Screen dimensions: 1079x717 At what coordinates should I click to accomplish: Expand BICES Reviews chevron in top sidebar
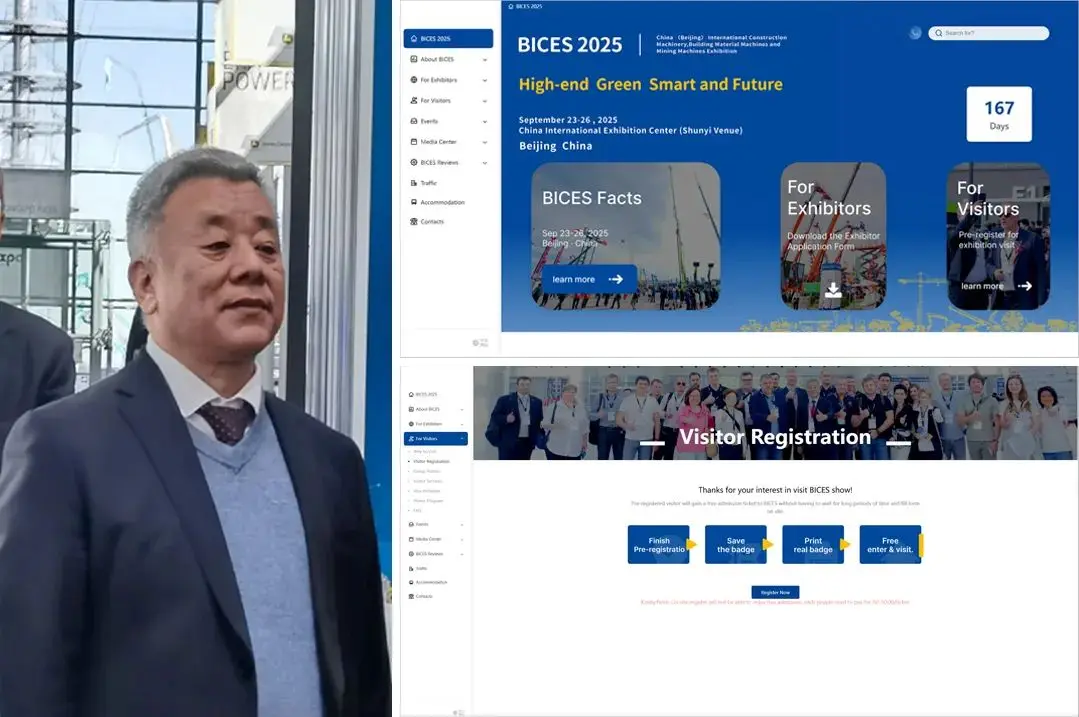point(485,163)
